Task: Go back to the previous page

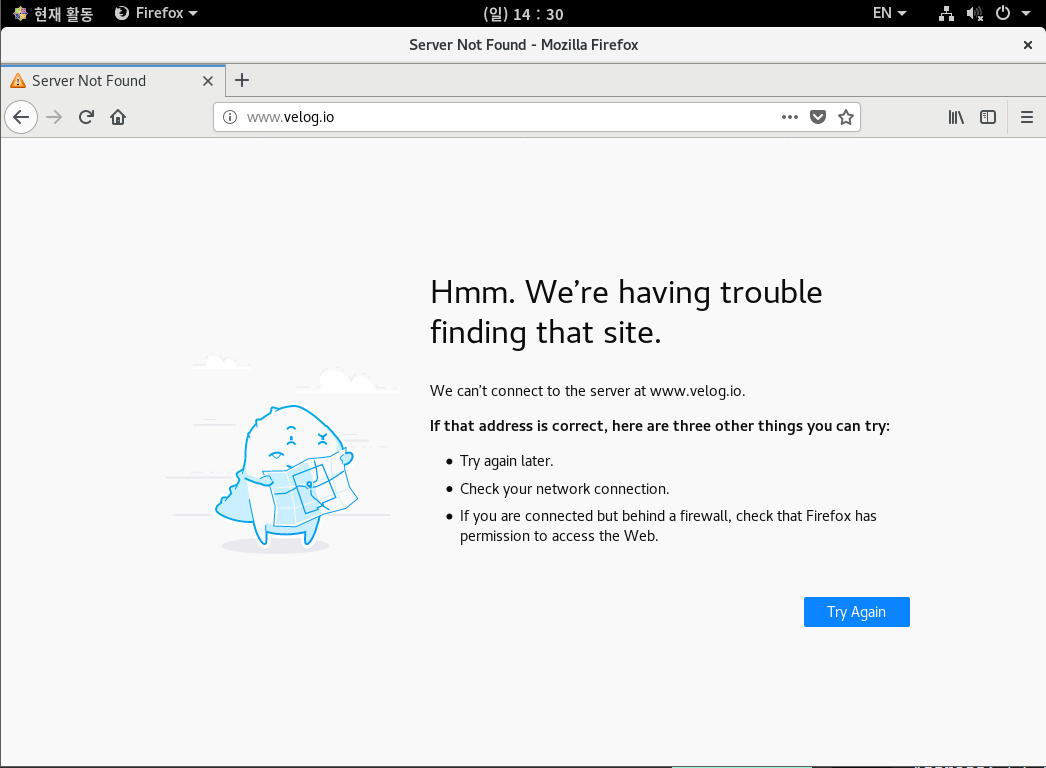Action: pyautogui.click(x=21, y=117)
